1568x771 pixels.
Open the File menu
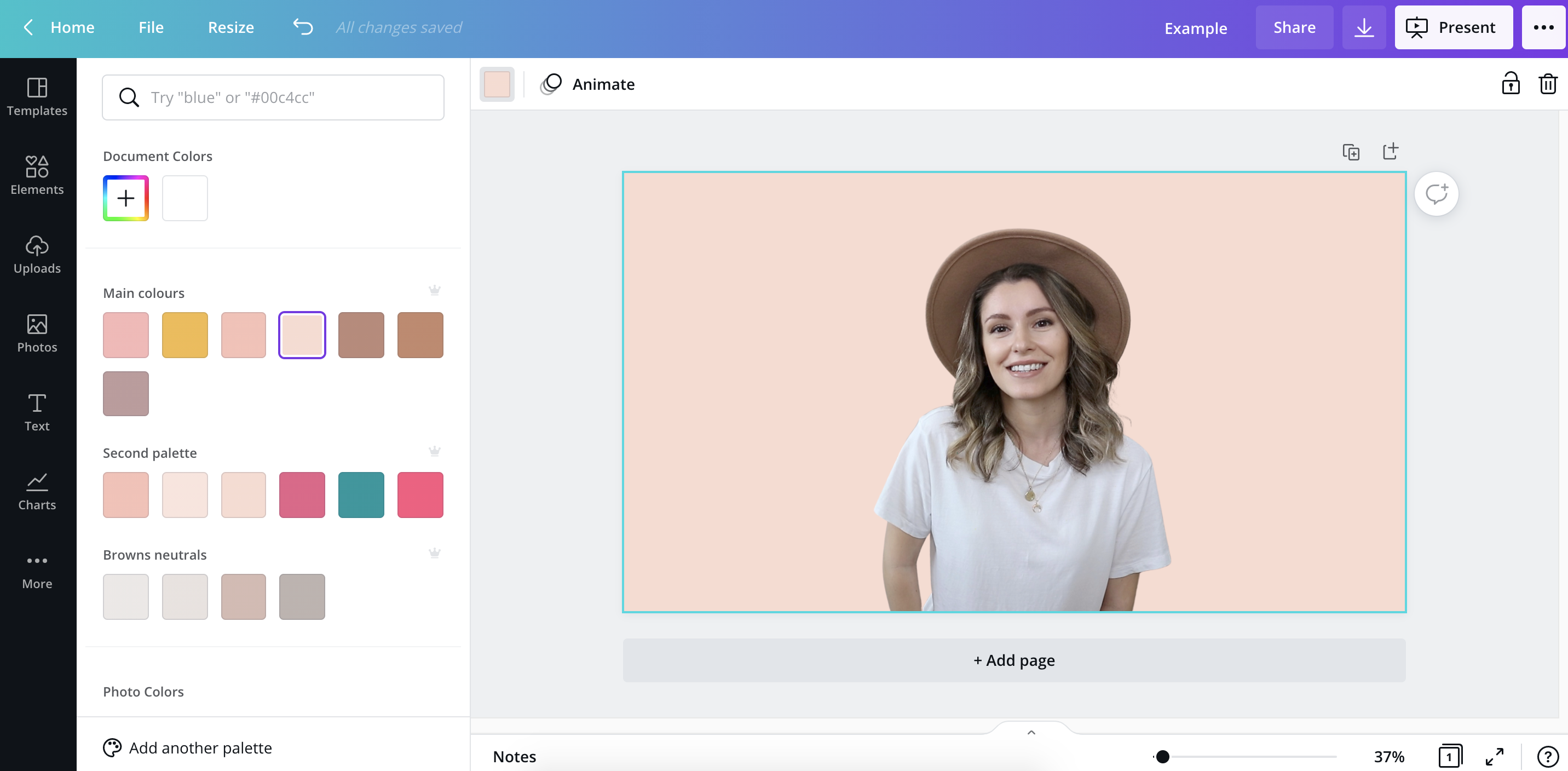151,27
